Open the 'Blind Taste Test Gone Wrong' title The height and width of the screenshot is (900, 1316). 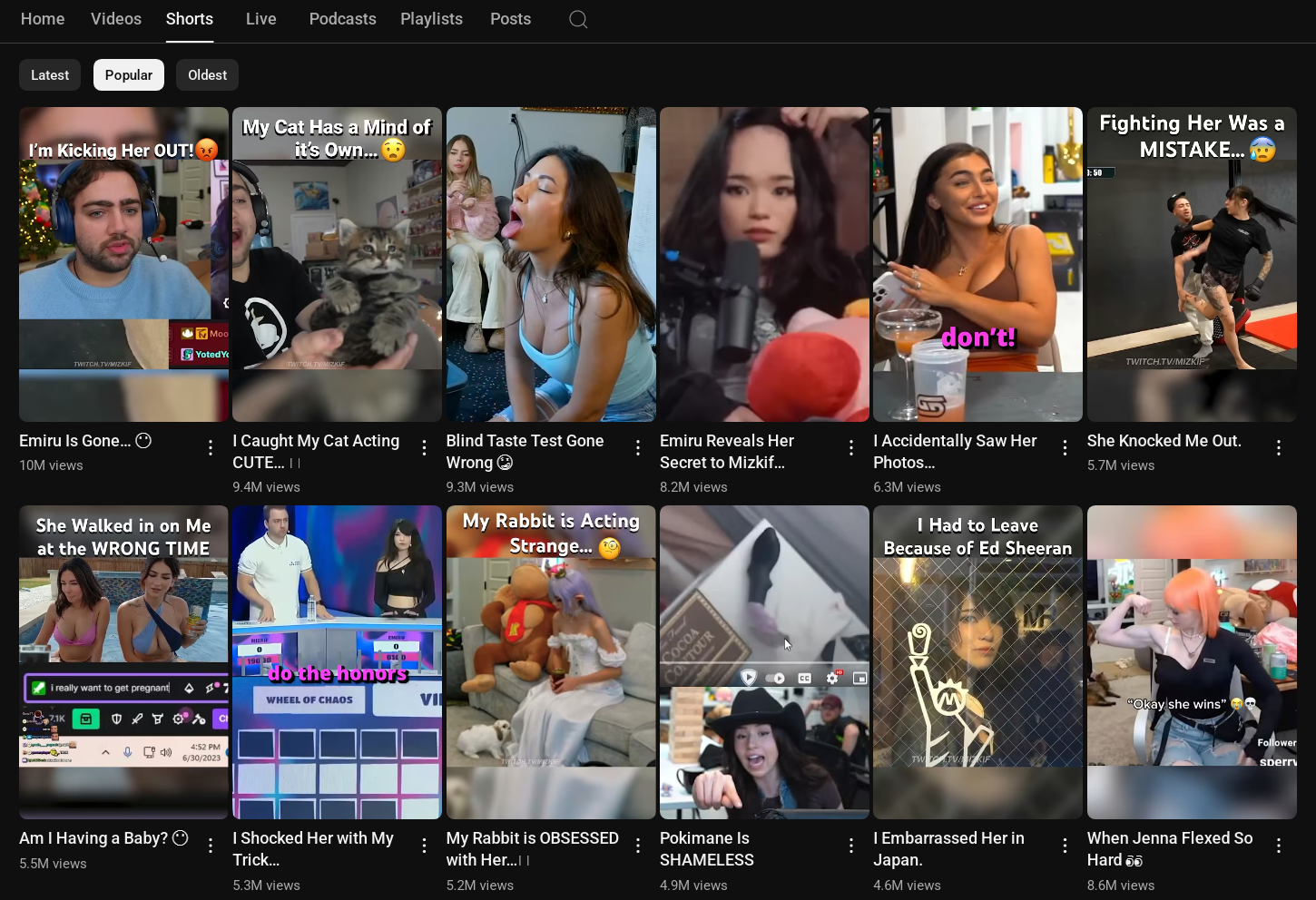(525, 452)
